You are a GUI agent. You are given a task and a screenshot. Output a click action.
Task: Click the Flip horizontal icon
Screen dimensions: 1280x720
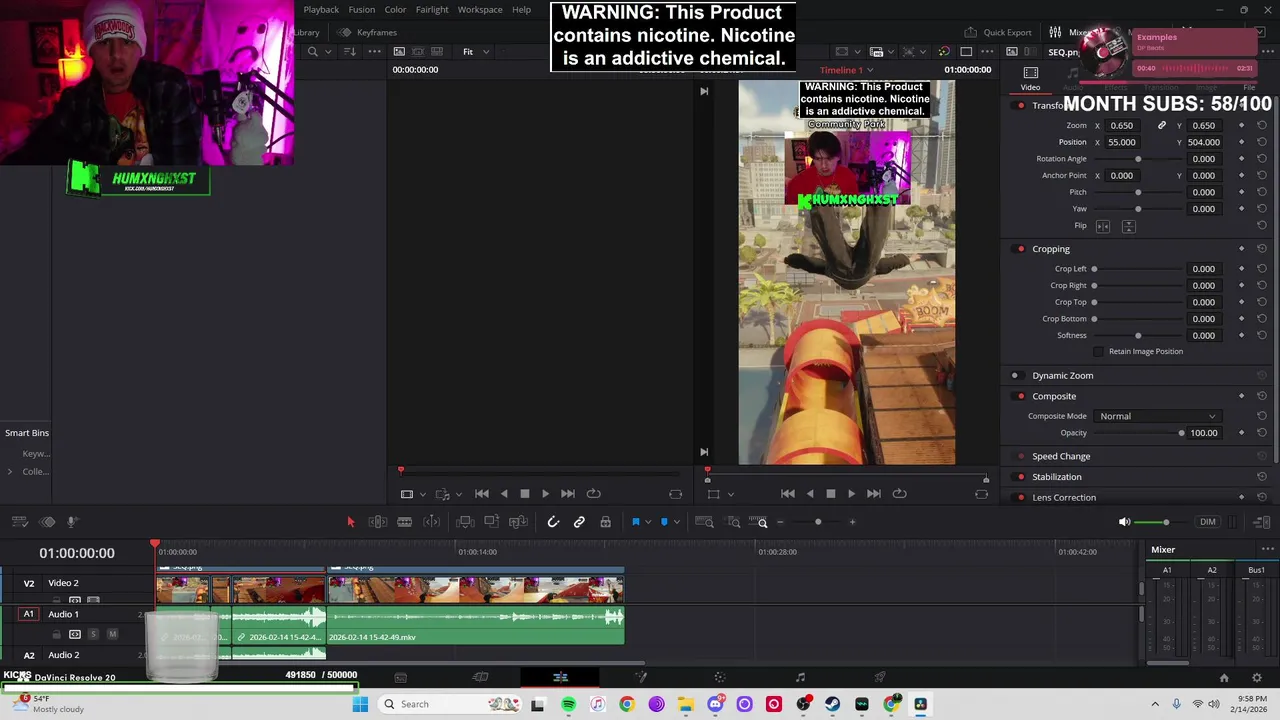click(1103, 226)
